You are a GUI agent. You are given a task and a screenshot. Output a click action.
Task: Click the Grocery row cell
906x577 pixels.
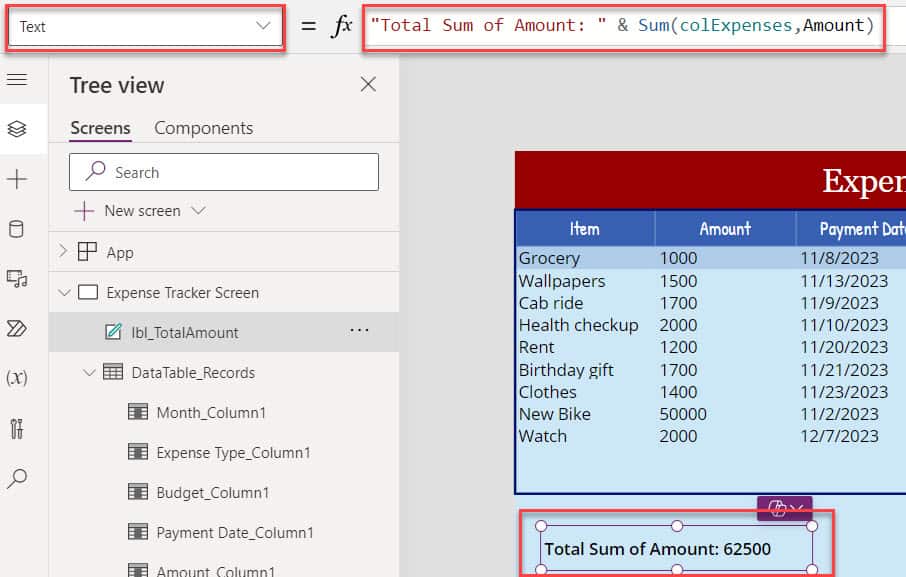549,258
